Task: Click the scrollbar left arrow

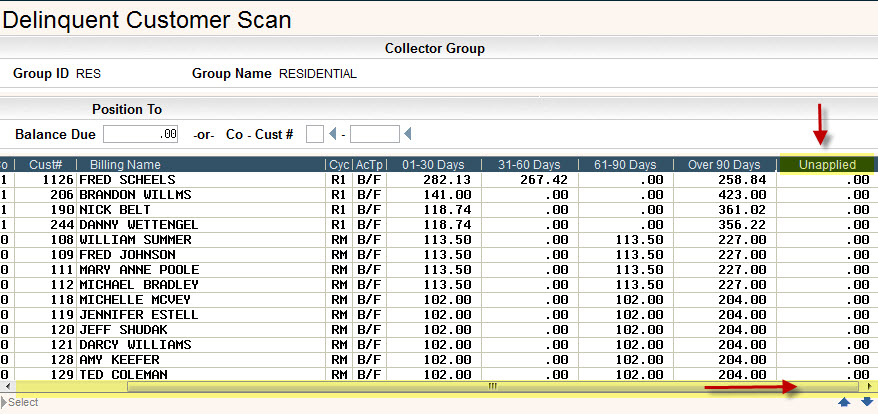Action: (x=7, y=387)
